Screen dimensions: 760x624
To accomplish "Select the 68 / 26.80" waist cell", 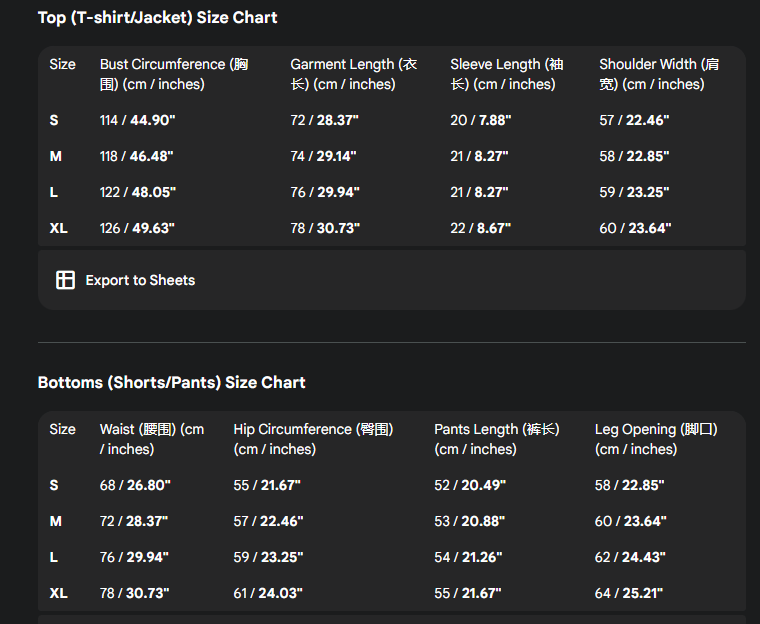I will (135, 485).
